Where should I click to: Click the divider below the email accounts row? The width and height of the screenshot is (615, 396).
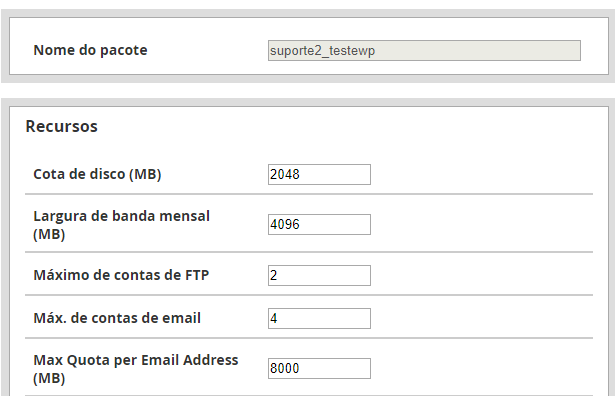tap(309, 338)
